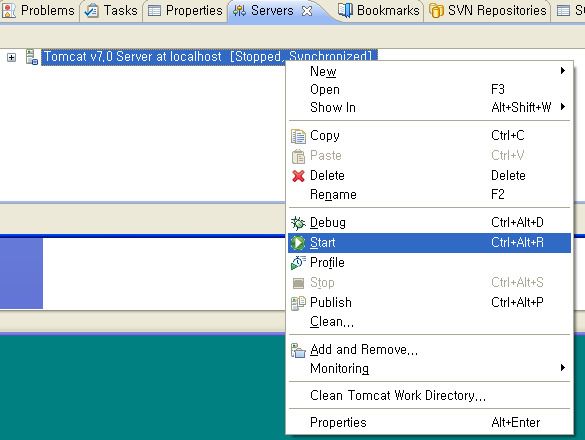Open Add and Remove... dialog
Viewport: 585px width, 440px height.
coord(429,350)
